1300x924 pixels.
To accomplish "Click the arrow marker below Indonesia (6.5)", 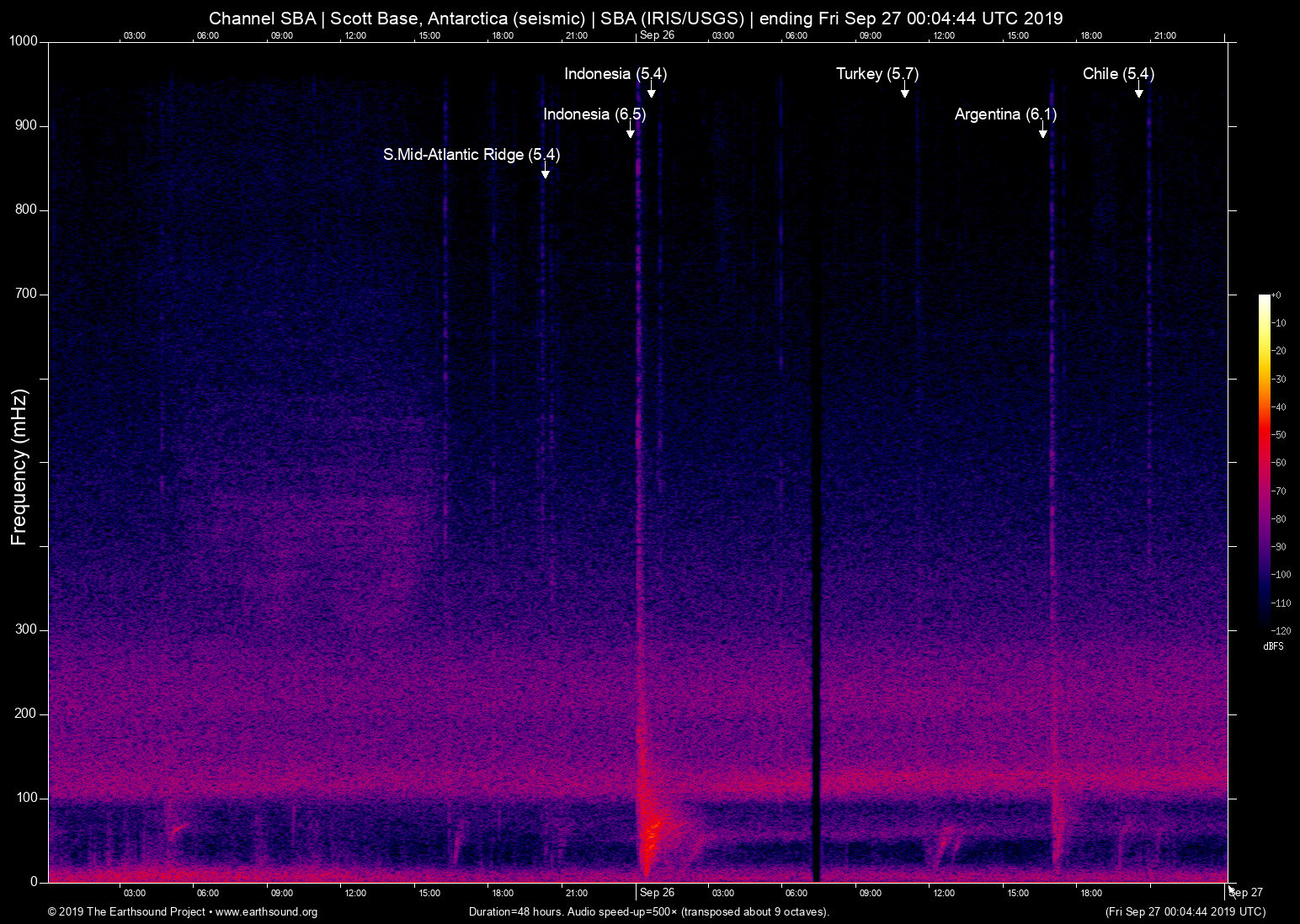I will [630, 132].
